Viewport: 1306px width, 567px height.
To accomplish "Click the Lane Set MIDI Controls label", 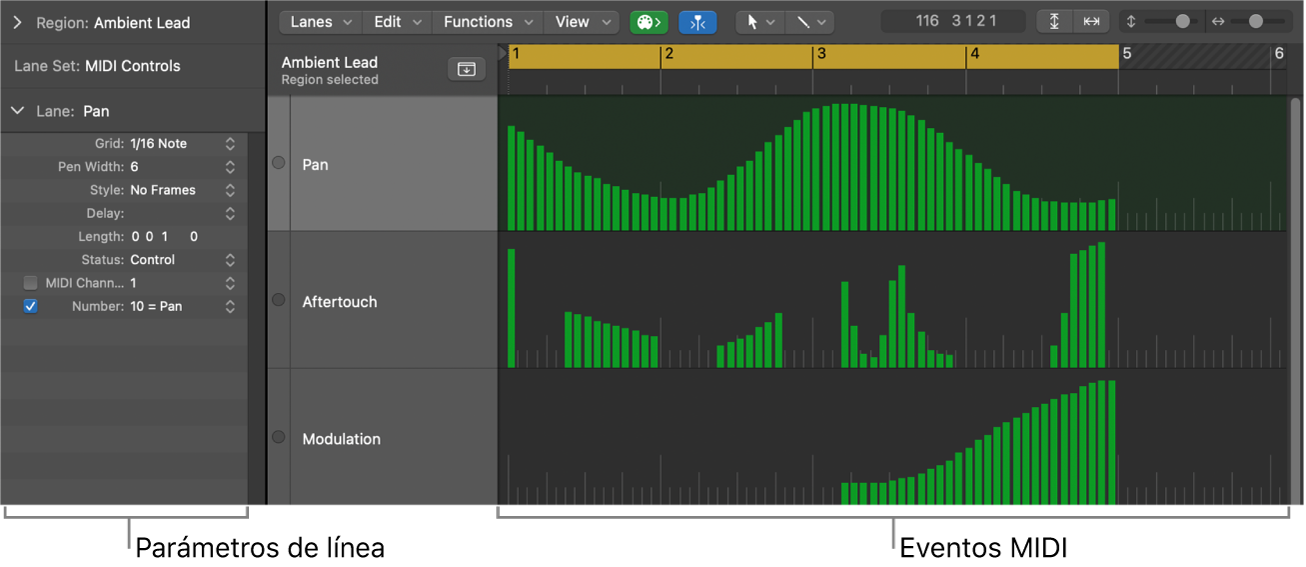I will click(x=97, y=66).
